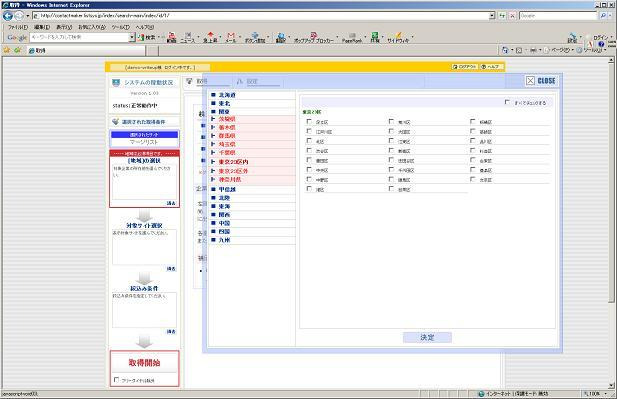
Task: Click the IE Forward arrow button
Action: (18, 16)
